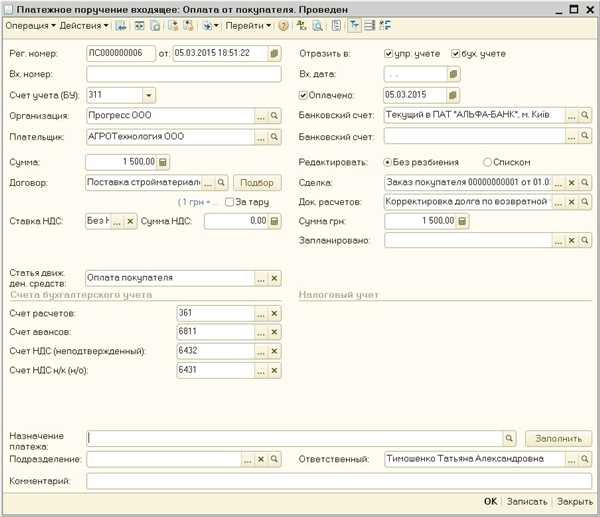Open calendar beside the Оплачено date

[452, 95]
